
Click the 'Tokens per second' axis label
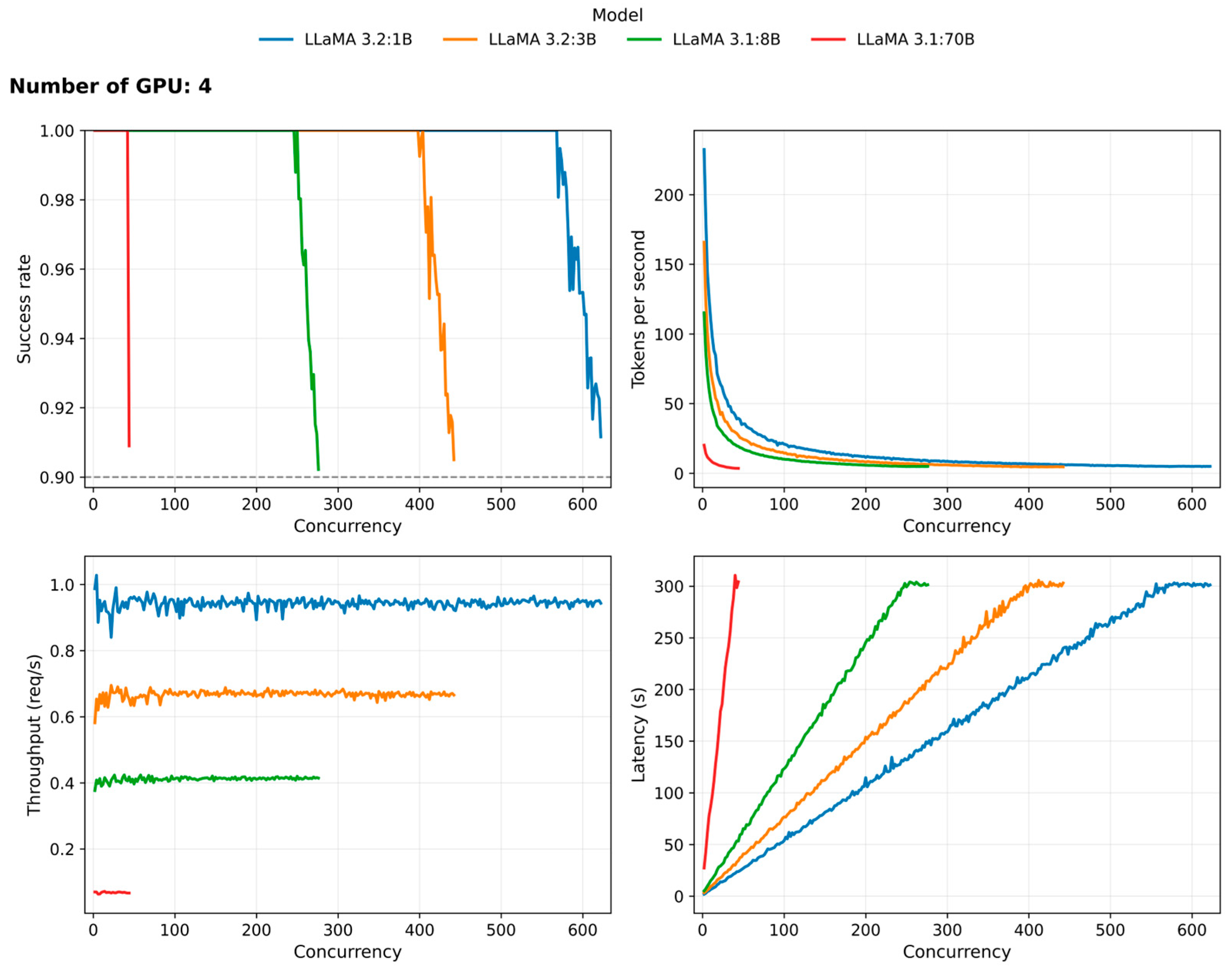[x=638, y=309]
